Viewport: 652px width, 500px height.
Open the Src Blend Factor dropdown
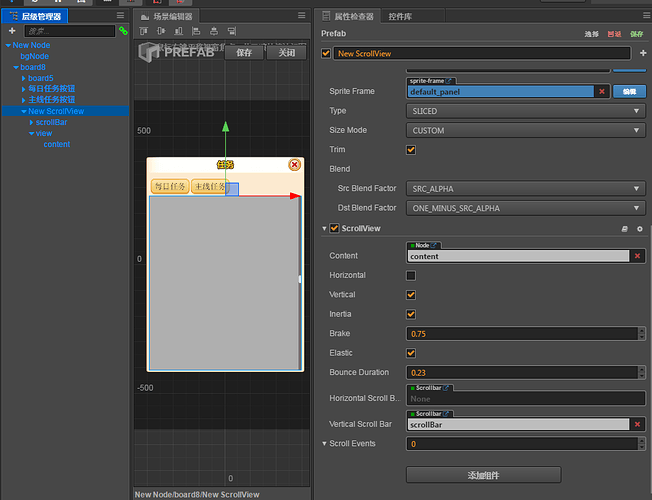(525, 189)
